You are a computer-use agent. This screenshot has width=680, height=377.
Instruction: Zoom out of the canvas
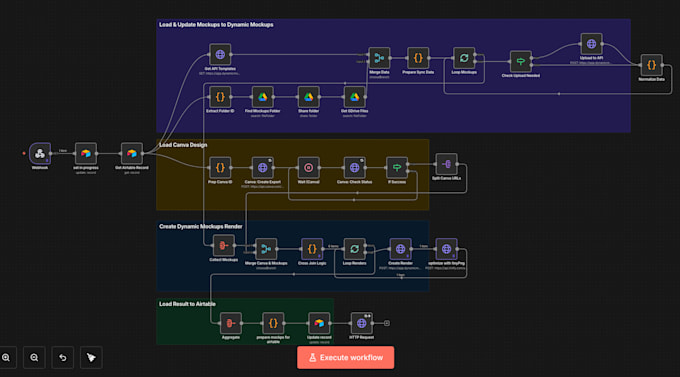click(34, 357)
